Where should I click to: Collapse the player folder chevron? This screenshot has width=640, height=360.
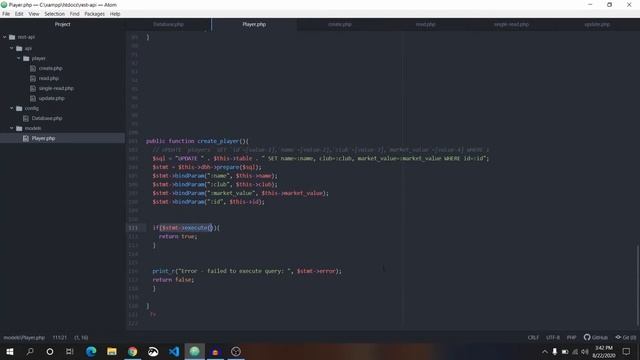pyautogui.click(x=19, y=58)
